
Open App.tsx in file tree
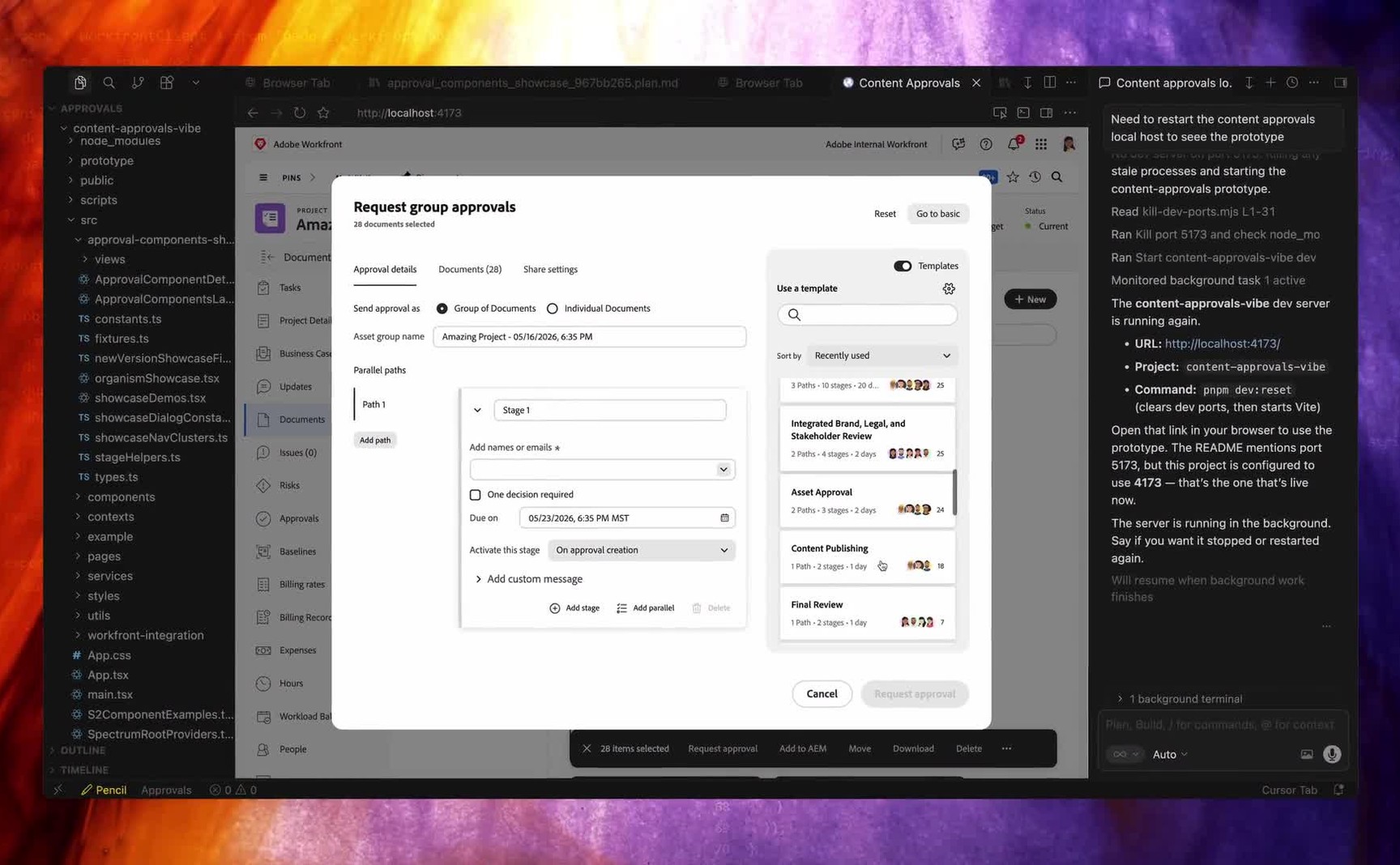[108, 675]
